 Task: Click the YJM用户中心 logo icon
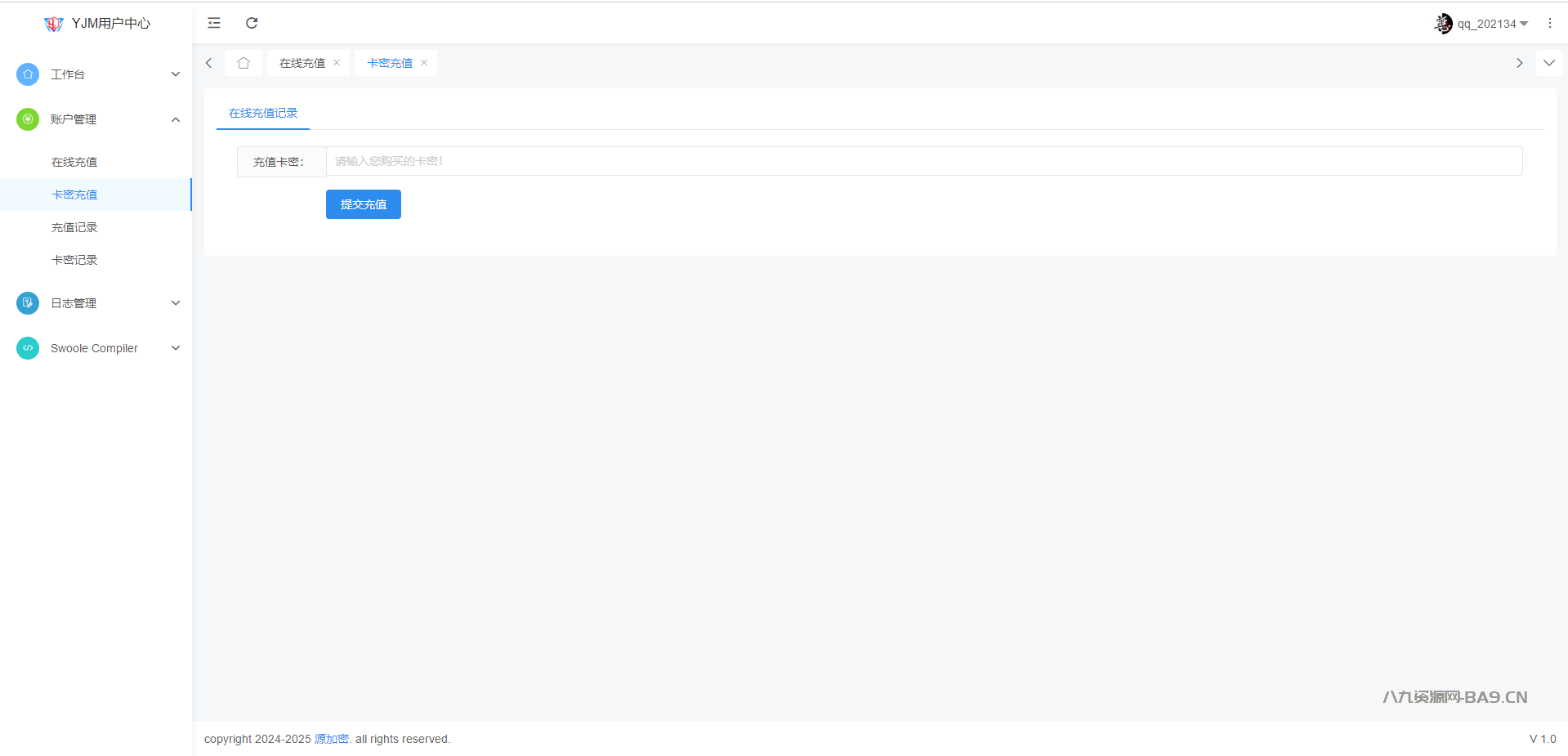pos(54,24)
